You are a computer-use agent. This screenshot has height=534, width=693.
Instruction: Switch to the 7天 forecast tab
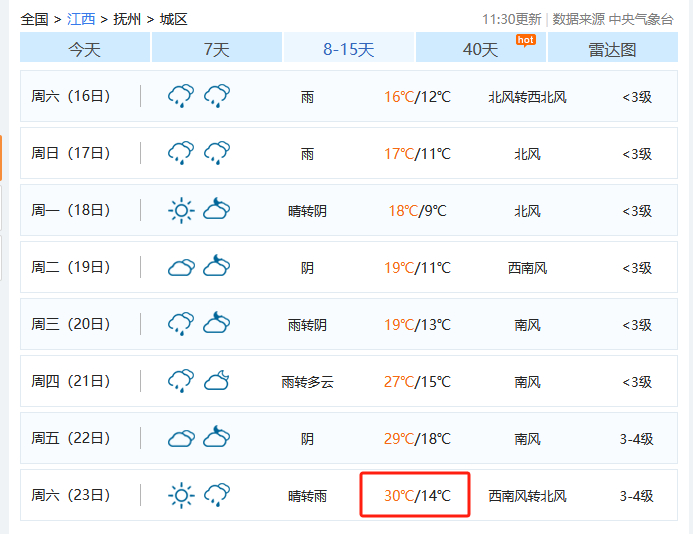click(x=217, y=48)
